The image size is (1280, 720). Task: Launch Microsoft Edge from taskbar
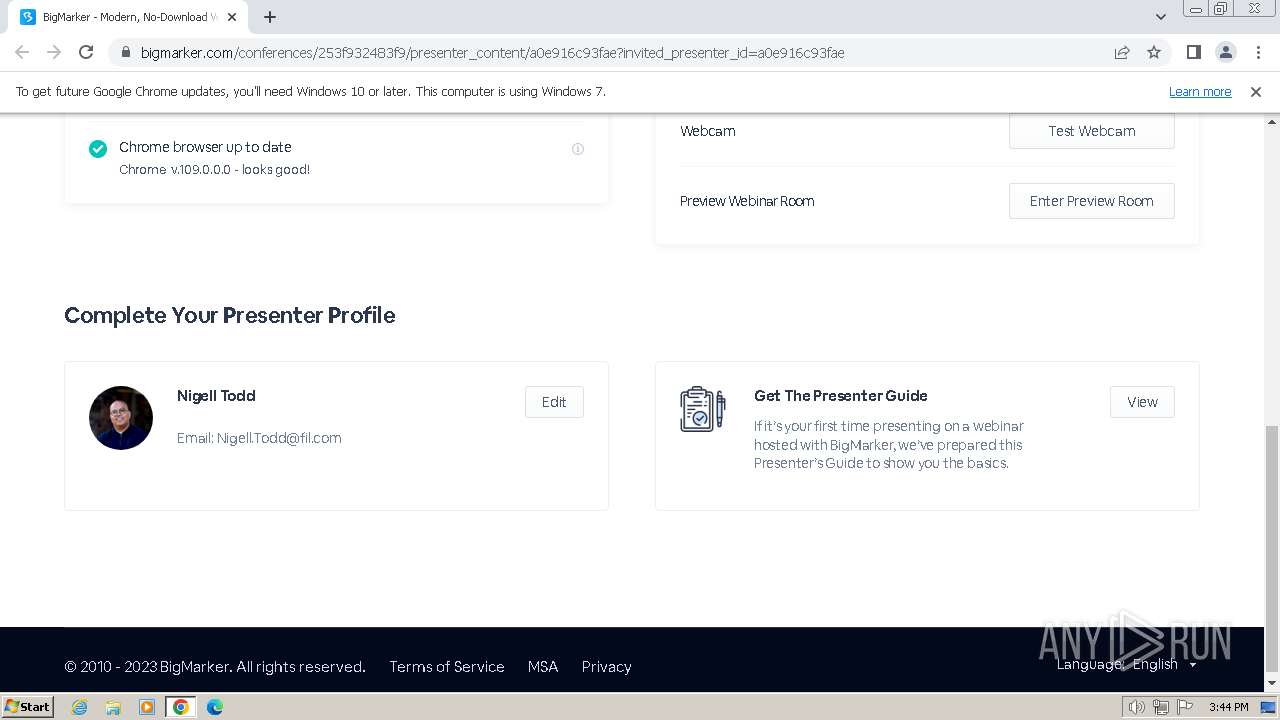(215, 707)
